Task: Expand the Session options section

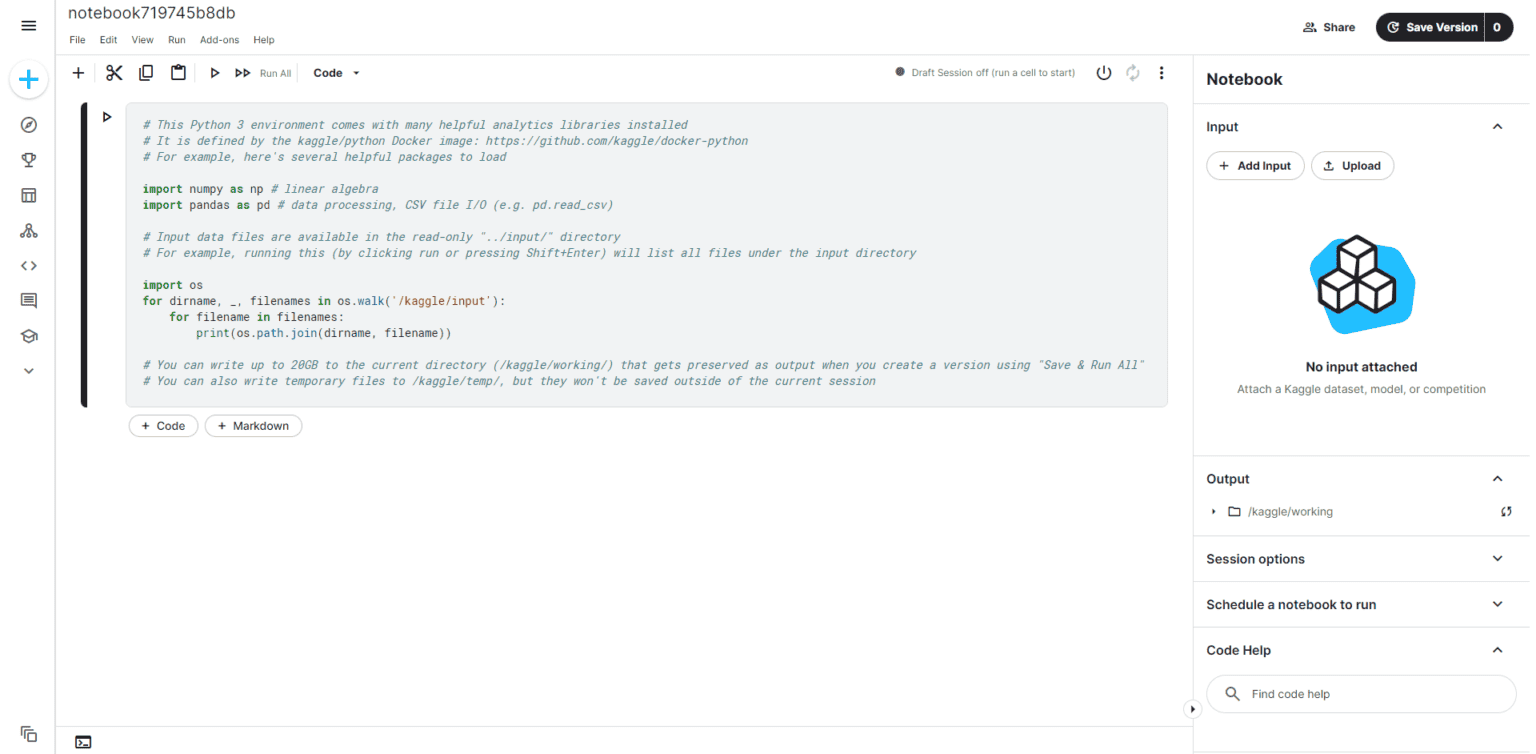Action: point(1497,558)
